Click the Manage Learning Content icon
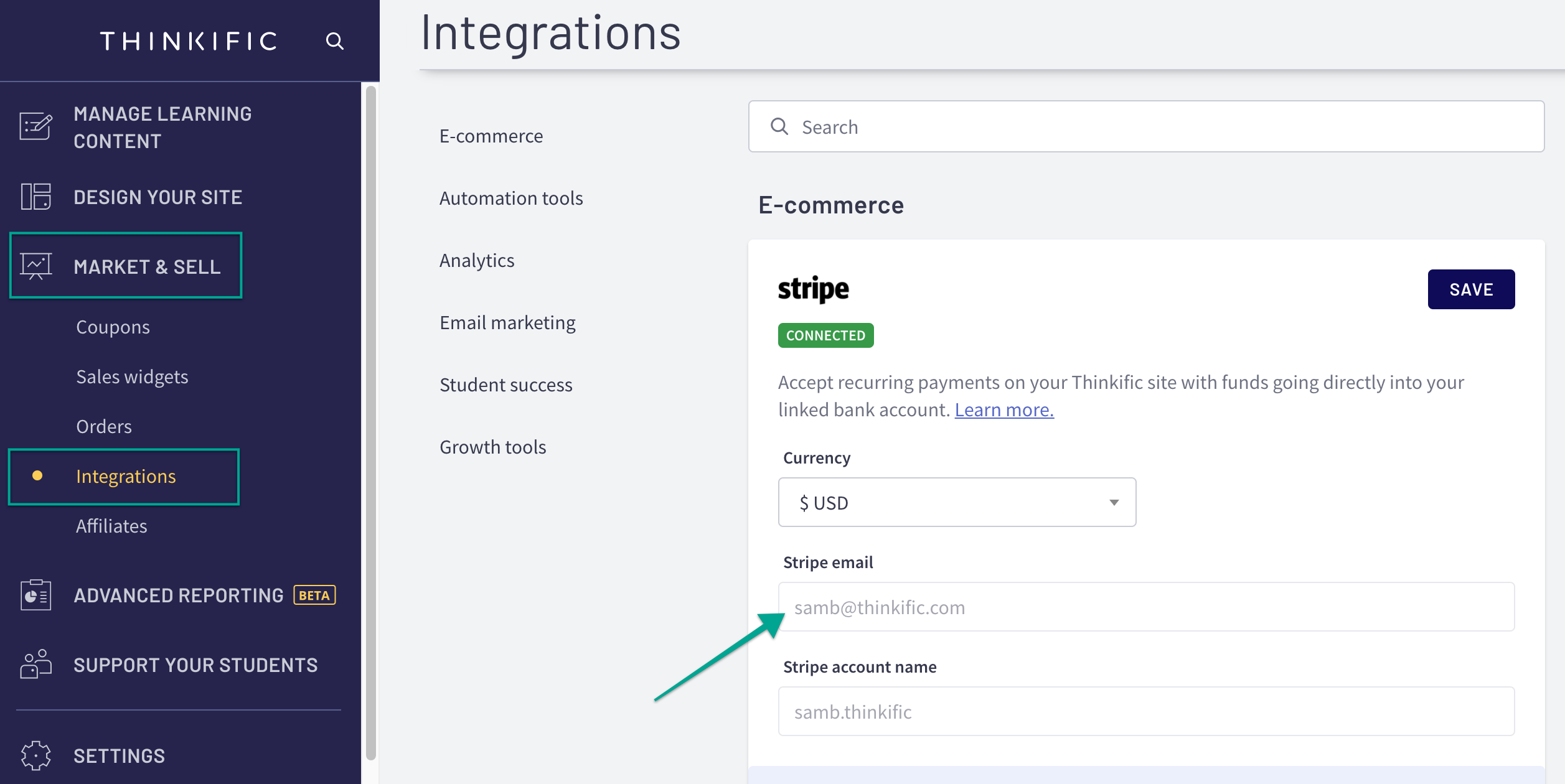 35,126
